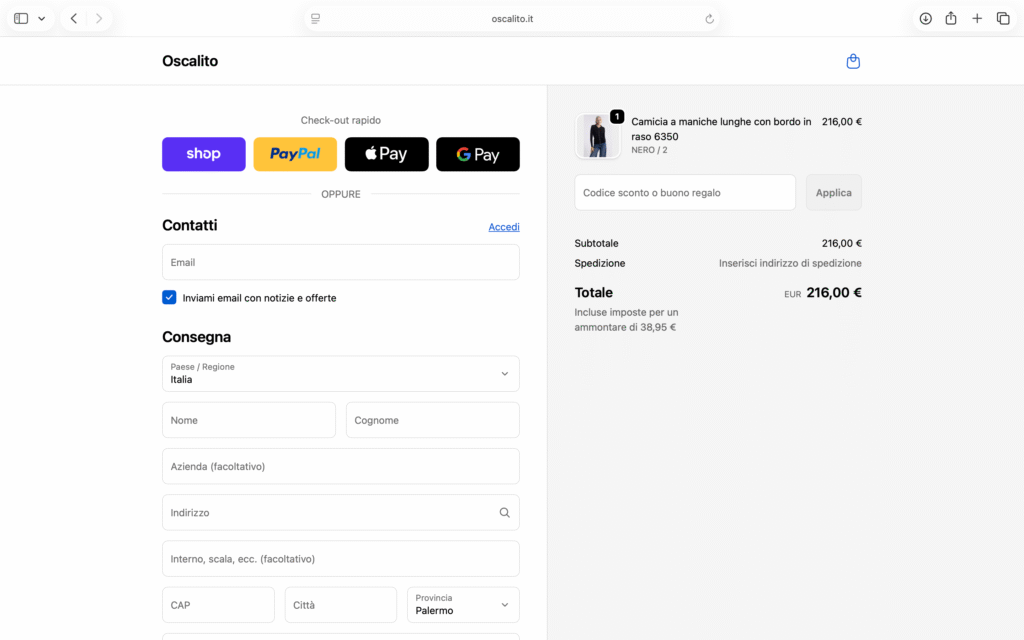
Task: Pay with the Shop Pay button
Action: [x=204, y=154]
